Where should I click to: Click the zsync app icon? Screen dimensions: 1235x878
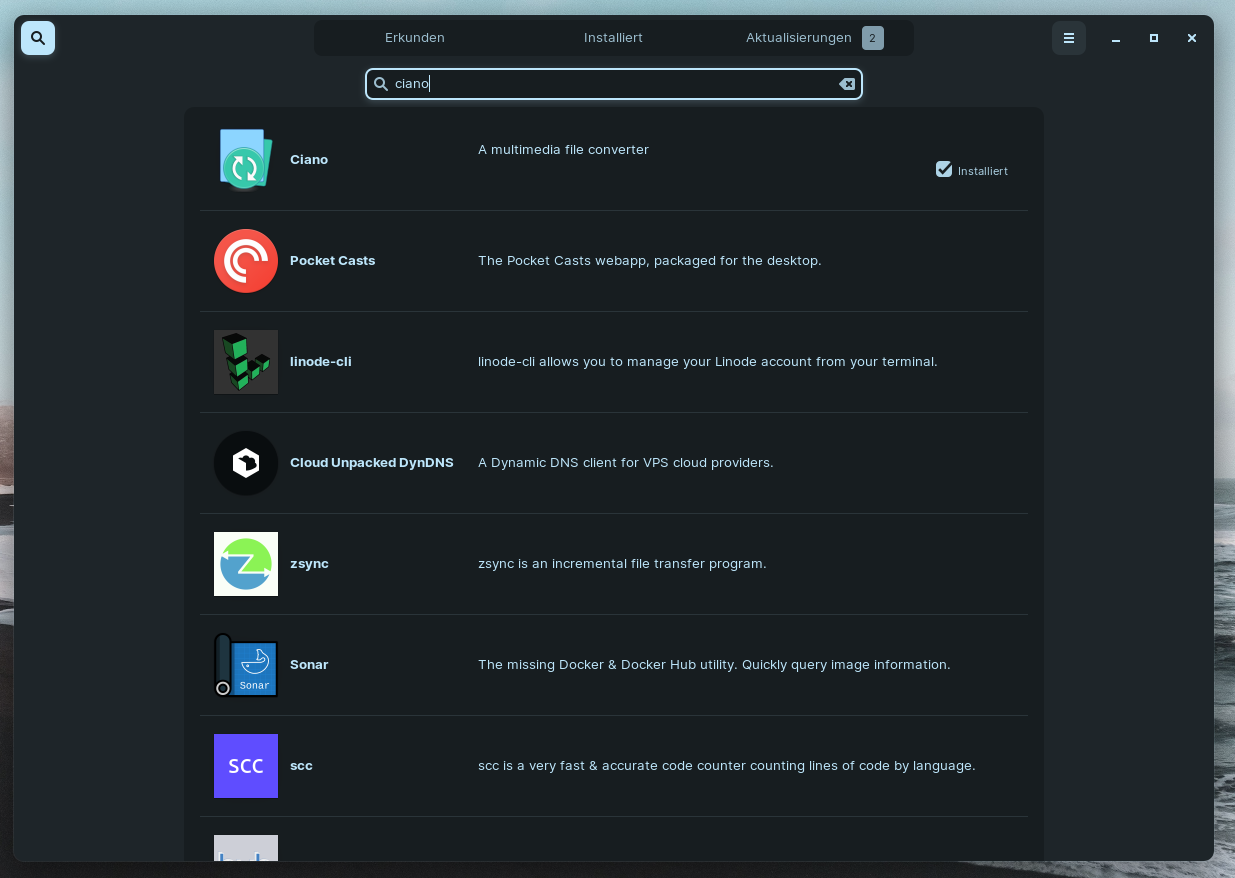coord(246,564)
